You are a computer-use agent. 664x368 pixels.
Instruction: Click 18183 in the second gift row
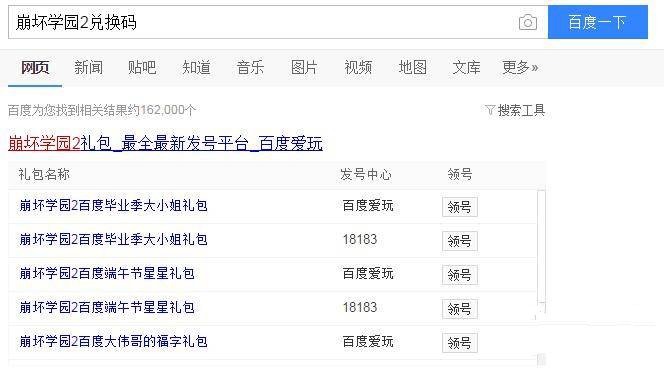pyautogui.click(x=360, y=240)
